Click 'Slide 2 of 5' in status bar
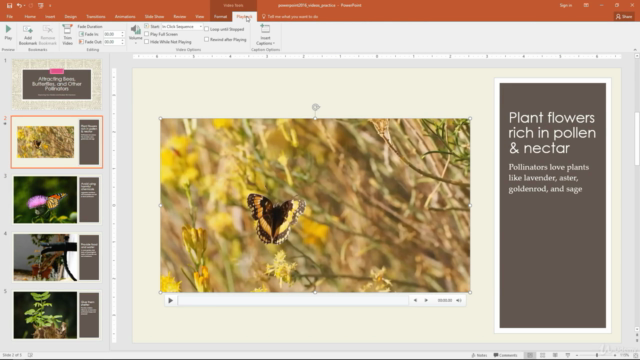The height and width of the screenshot is (360, 640). coord(12,355)
